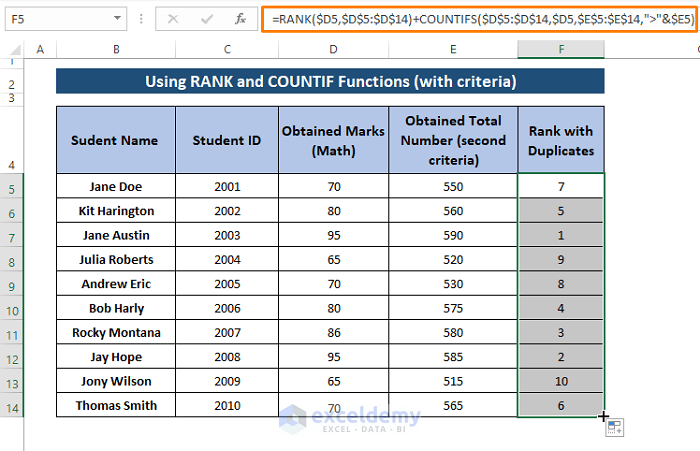Select the marks cell 86
The width and height of the screenshot is (700, 451).
(x=333, y=332)
